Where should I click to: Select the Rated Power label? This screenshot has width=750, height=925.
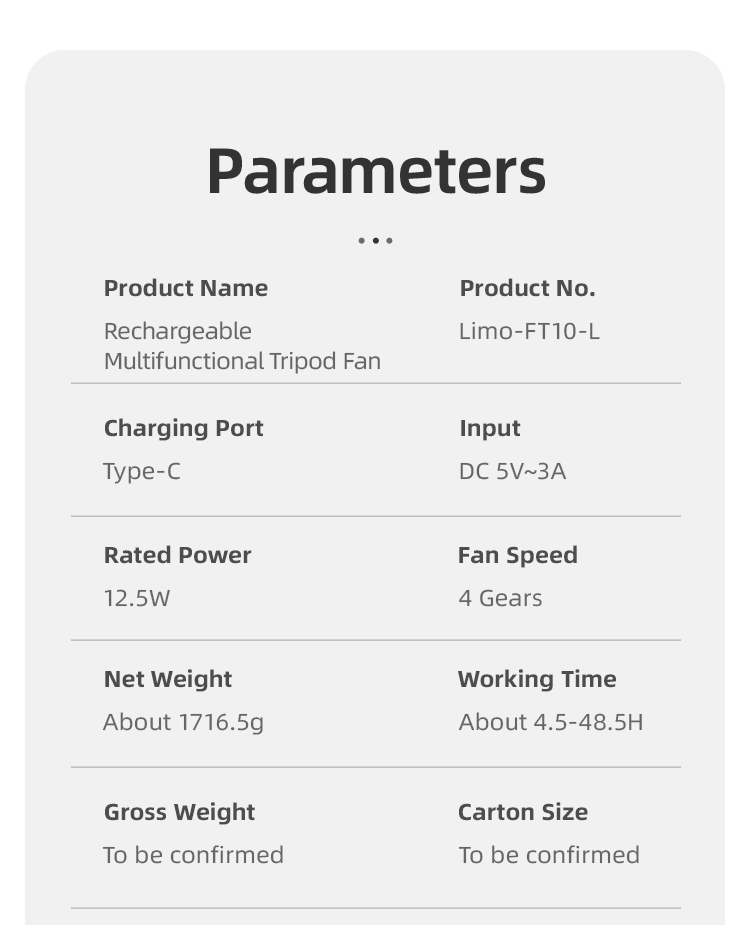tap(178, 555)
